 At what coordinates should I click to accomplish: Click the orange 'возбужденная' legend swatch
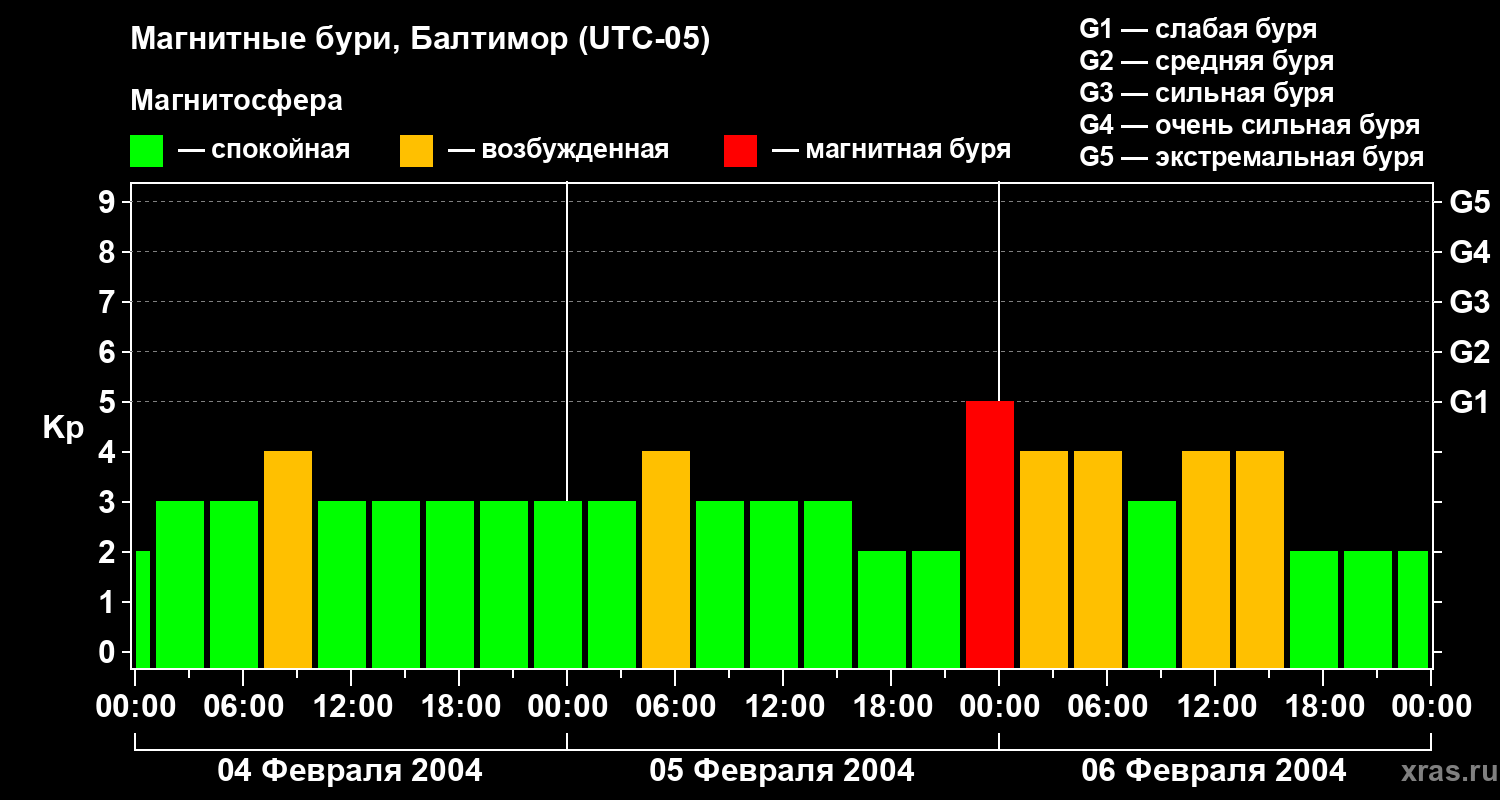pos(416,151)
